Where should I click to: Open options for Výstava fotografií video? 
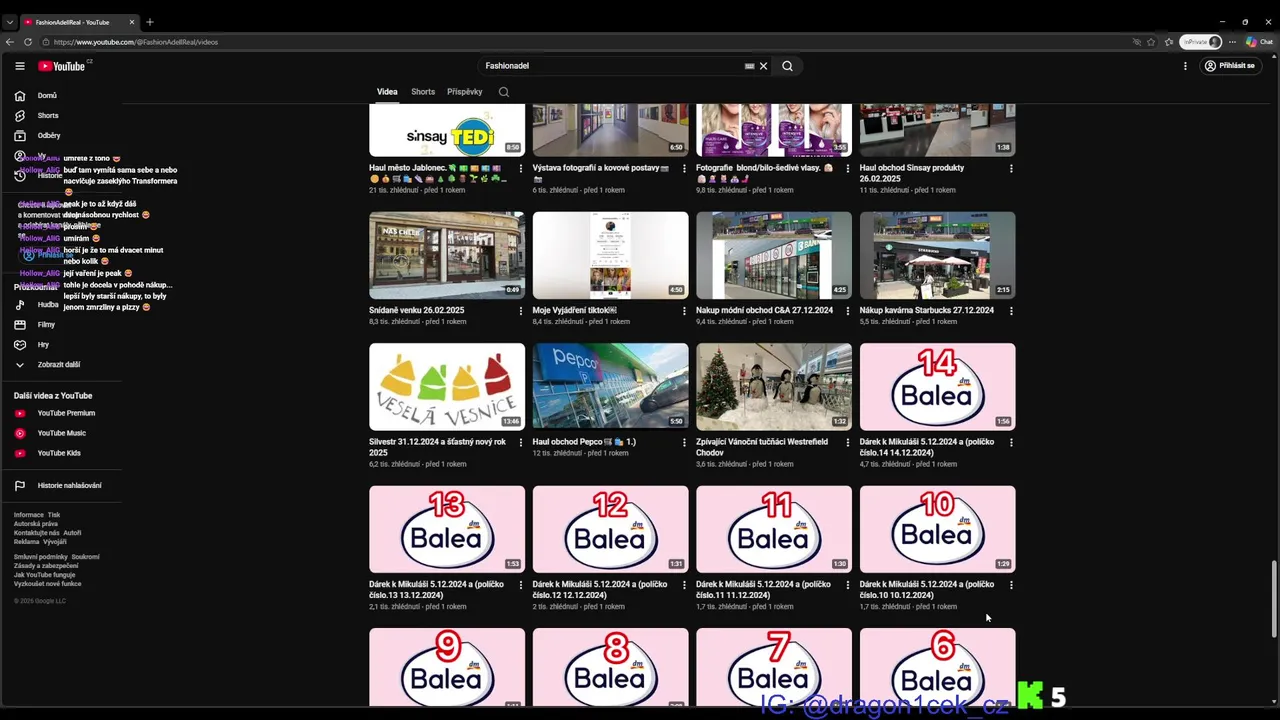[x=684, y=169]
